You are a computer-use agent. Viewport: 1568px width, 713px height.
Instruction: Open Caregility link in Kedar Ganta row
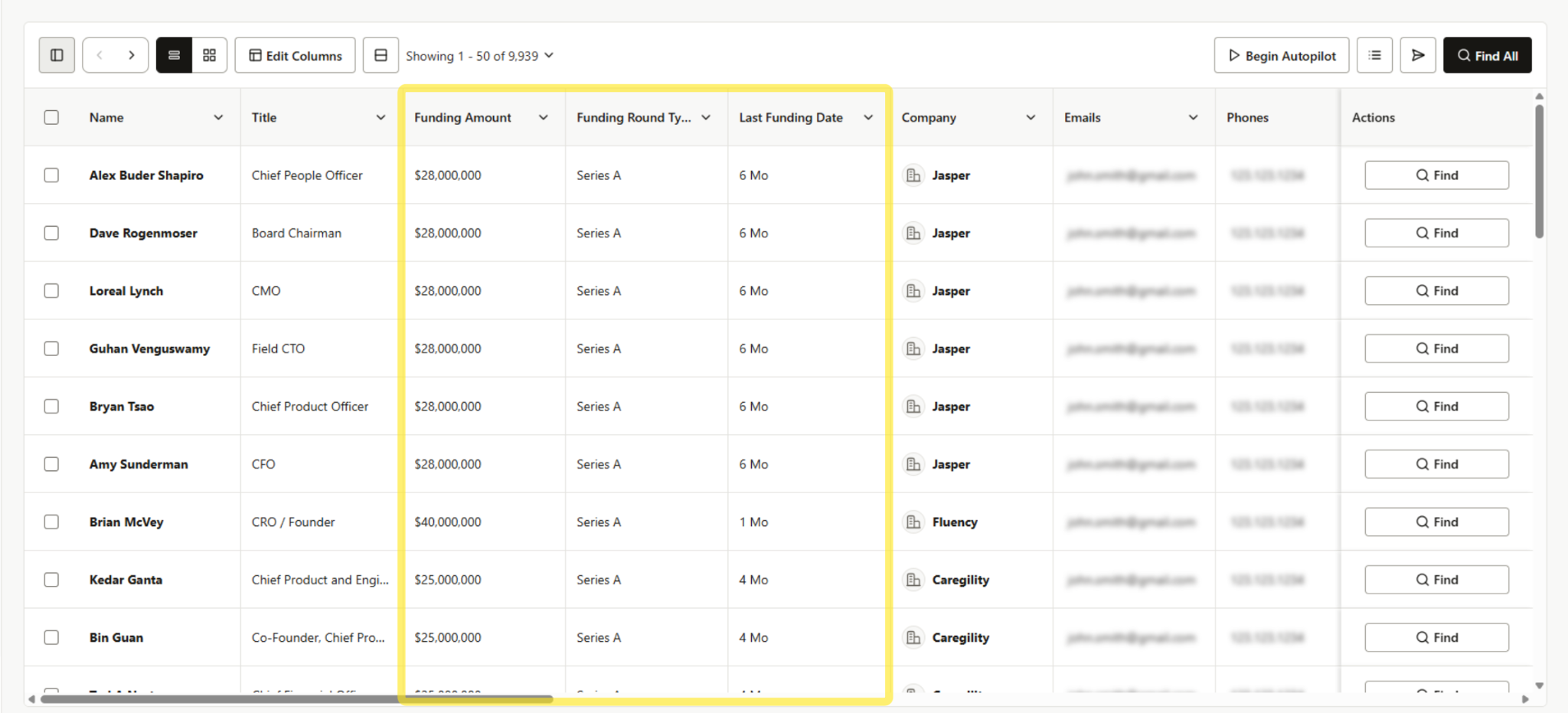[960, 580]
